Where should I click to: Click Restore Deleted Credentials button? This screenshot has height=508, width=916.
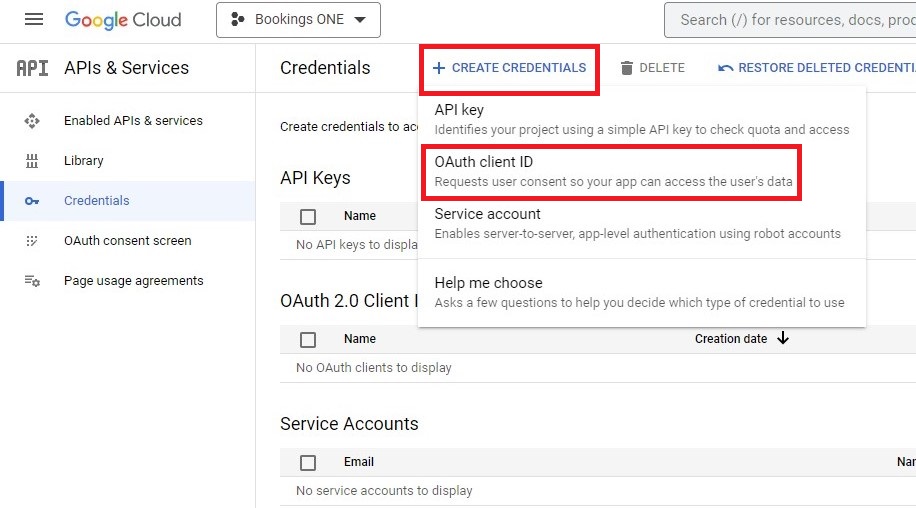(x=816, y=68)
